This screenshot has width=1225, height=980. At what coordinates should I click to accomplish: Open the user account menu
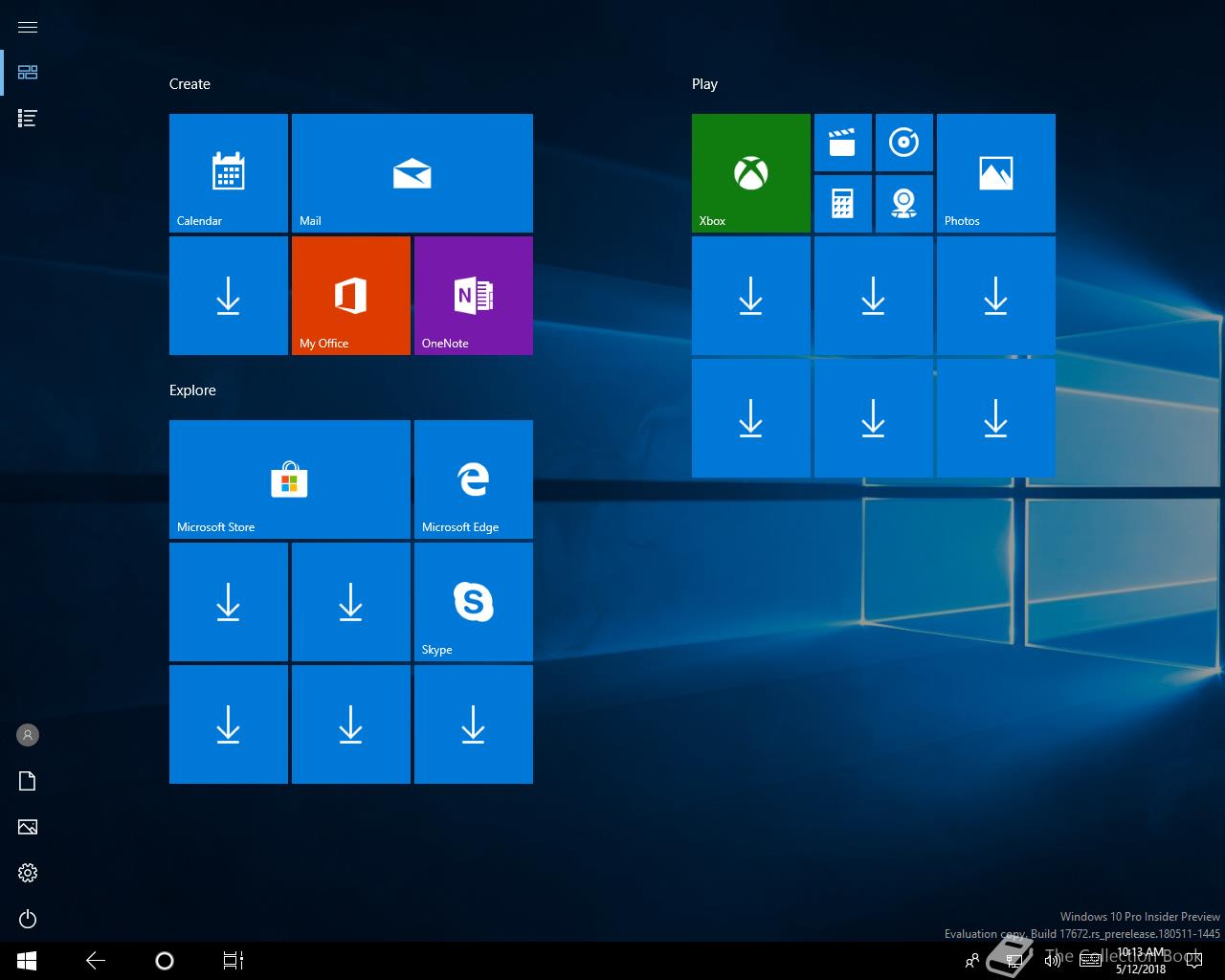28,735
